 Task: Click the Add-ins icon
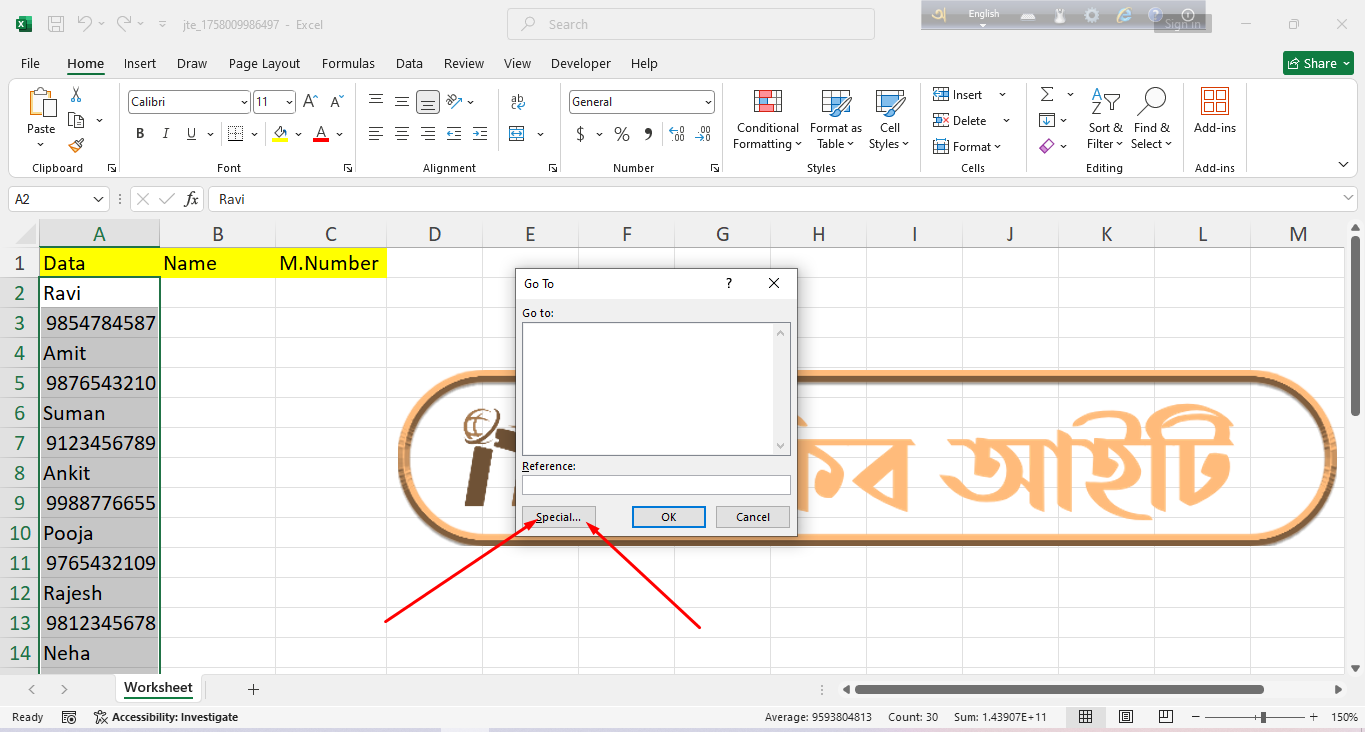pyautogui.click(x=1214, y=110)
